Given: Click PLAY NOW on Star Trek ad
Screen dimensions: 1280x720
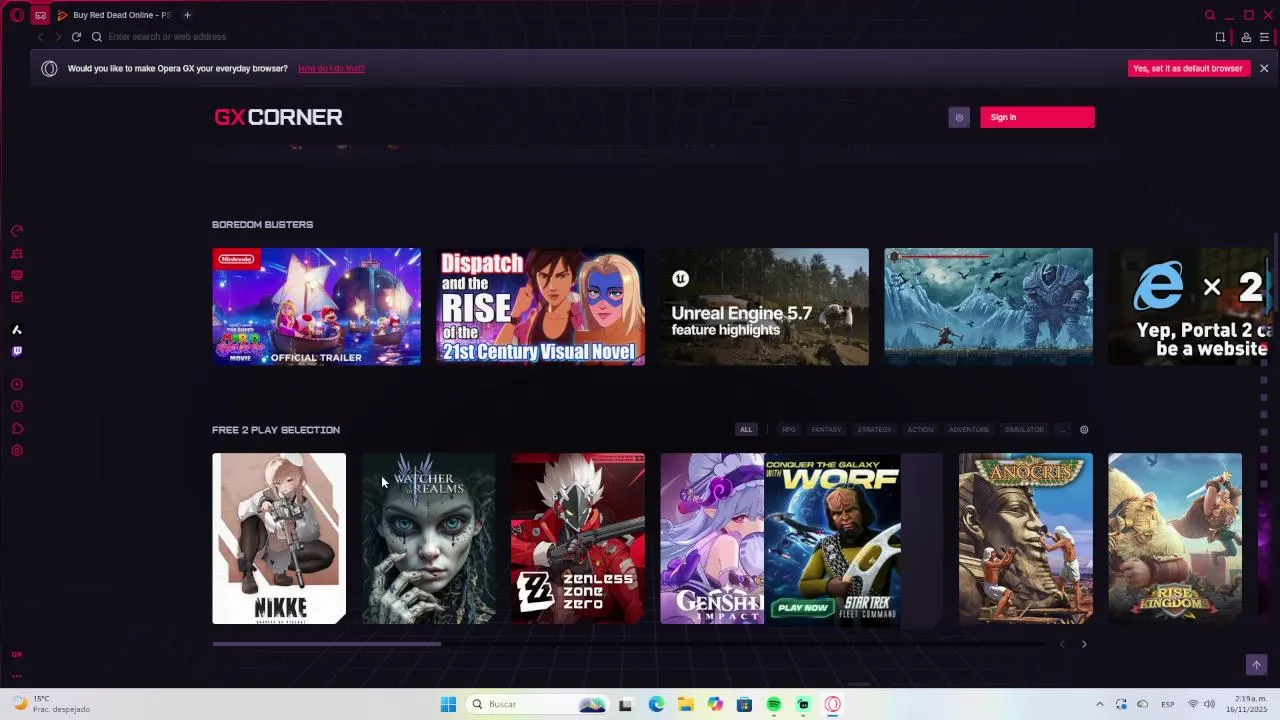Looking at the screenshot, I should tap(803, 607).
